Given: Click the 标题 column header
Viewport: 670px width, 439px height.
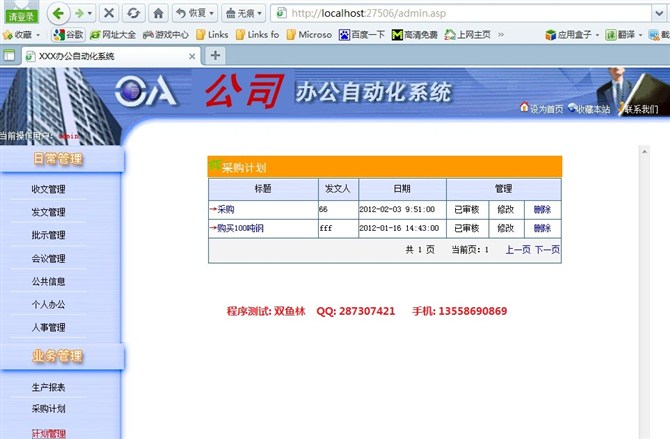Looking at the screenshot, I should coord(263,189).
